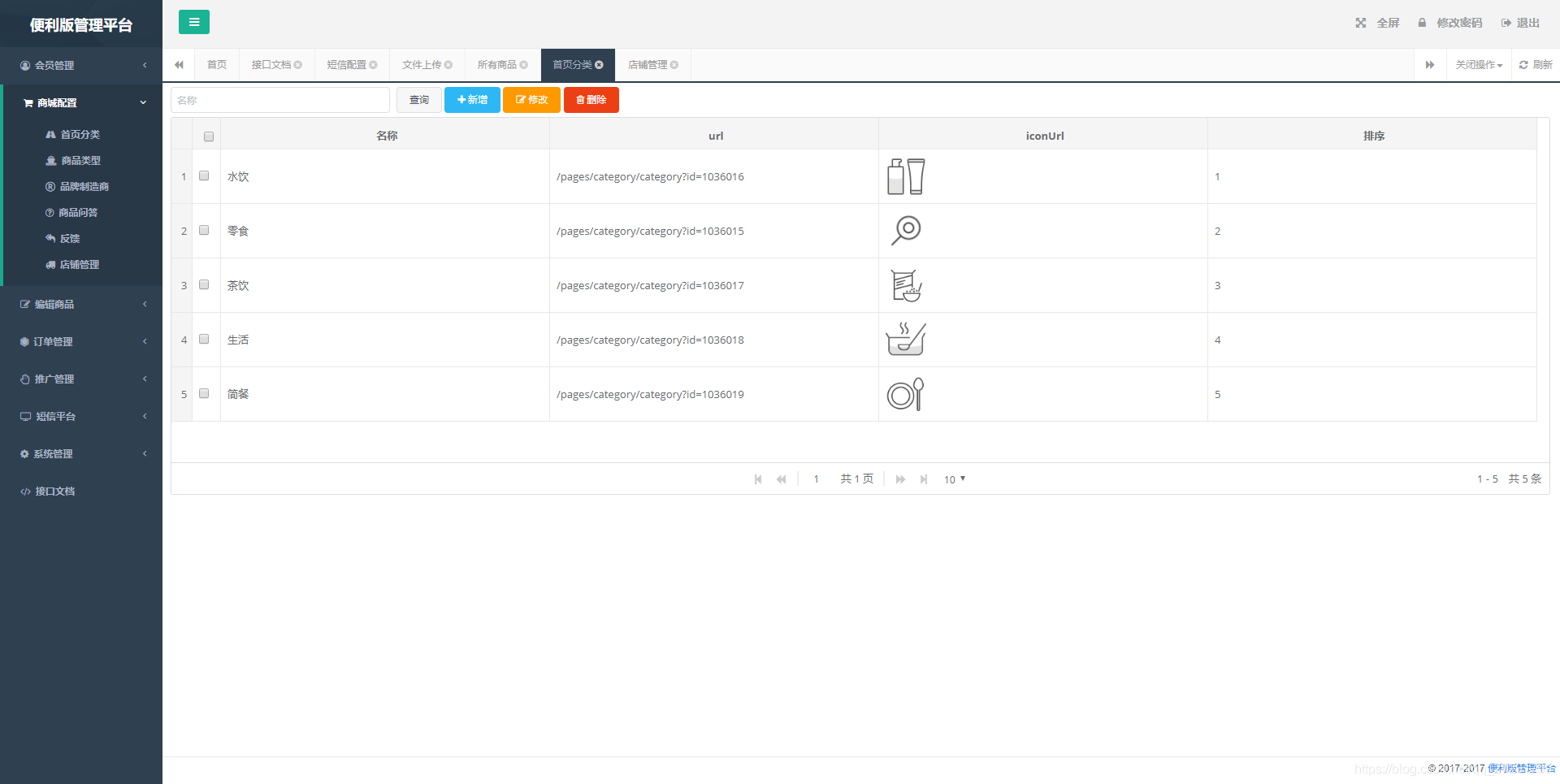
Task: Open 商品类型 in the sidebar
Action: coord(80,161)
